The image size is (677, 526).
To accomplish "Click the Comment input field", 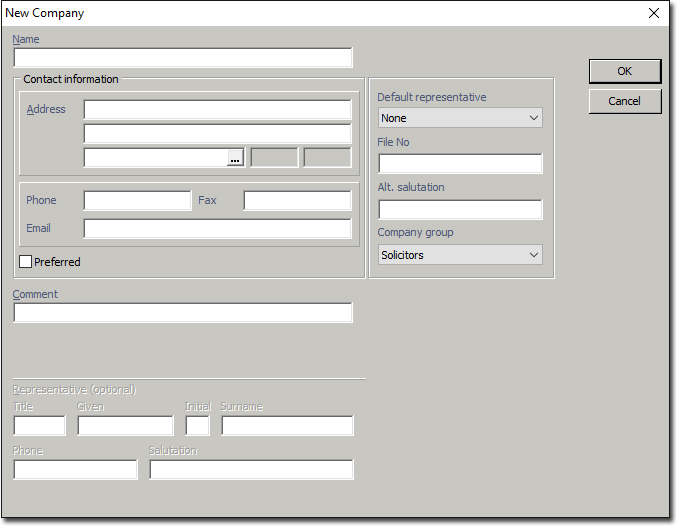I will (183, 313).
